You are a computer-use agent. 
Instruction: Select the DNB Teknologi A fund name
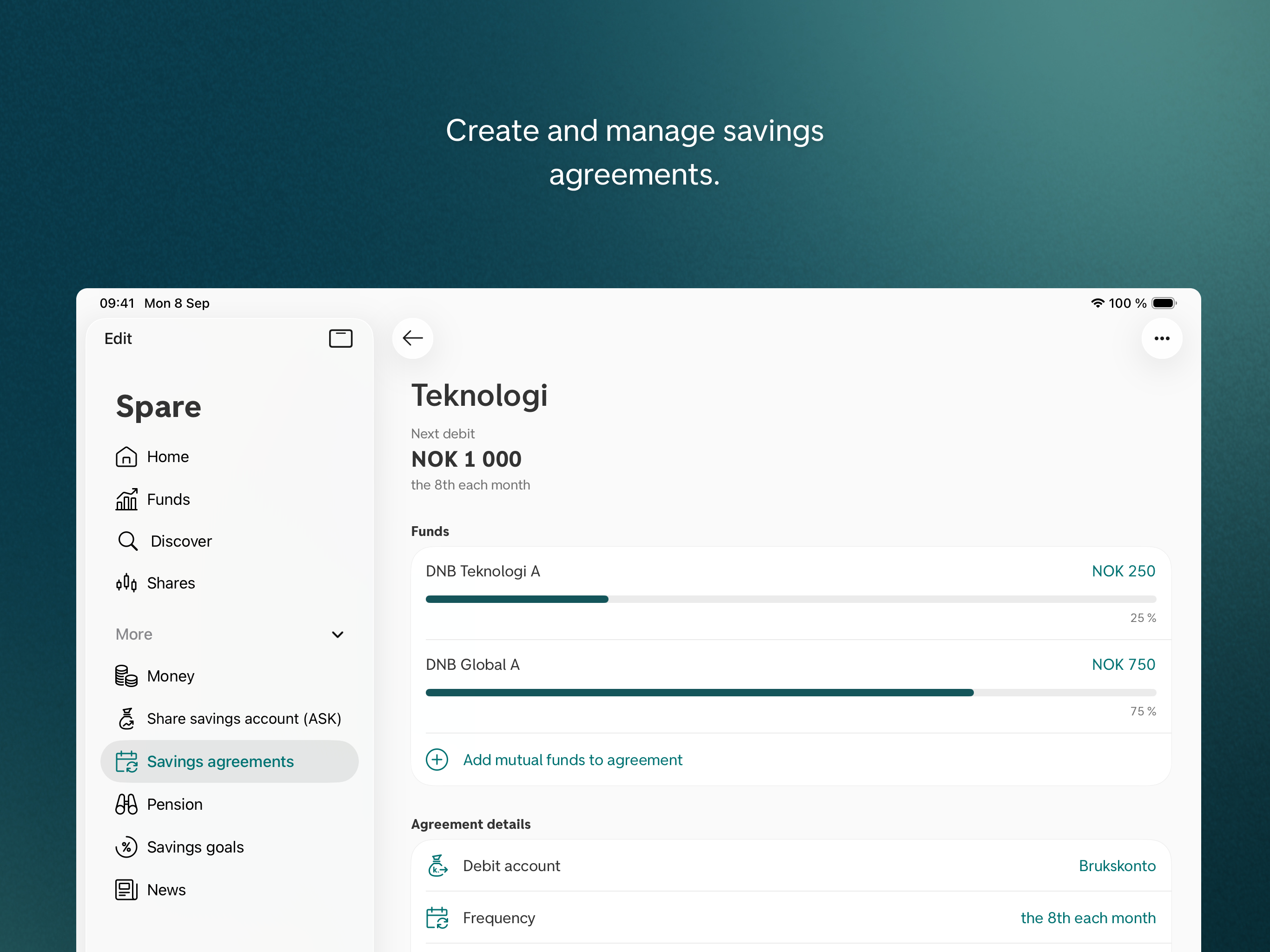pyautogui.click(x=483, y=571)
